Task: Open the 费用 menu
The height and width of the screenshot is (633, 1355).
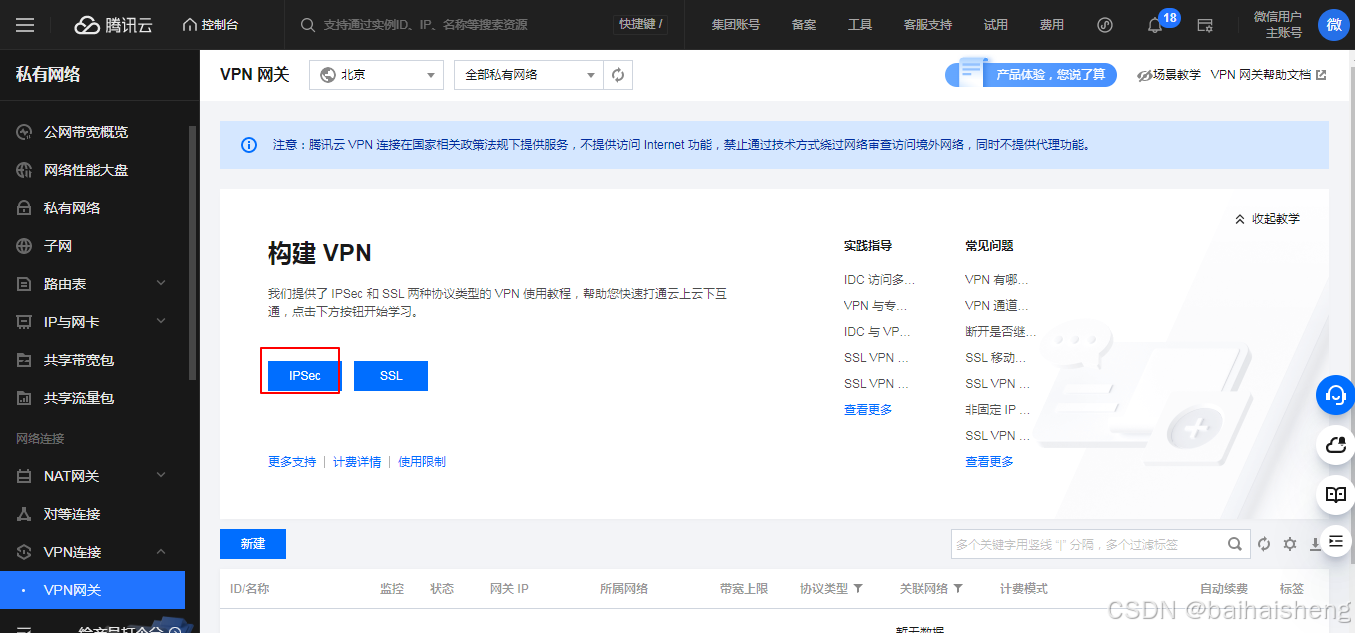Action: point(1051,25)
